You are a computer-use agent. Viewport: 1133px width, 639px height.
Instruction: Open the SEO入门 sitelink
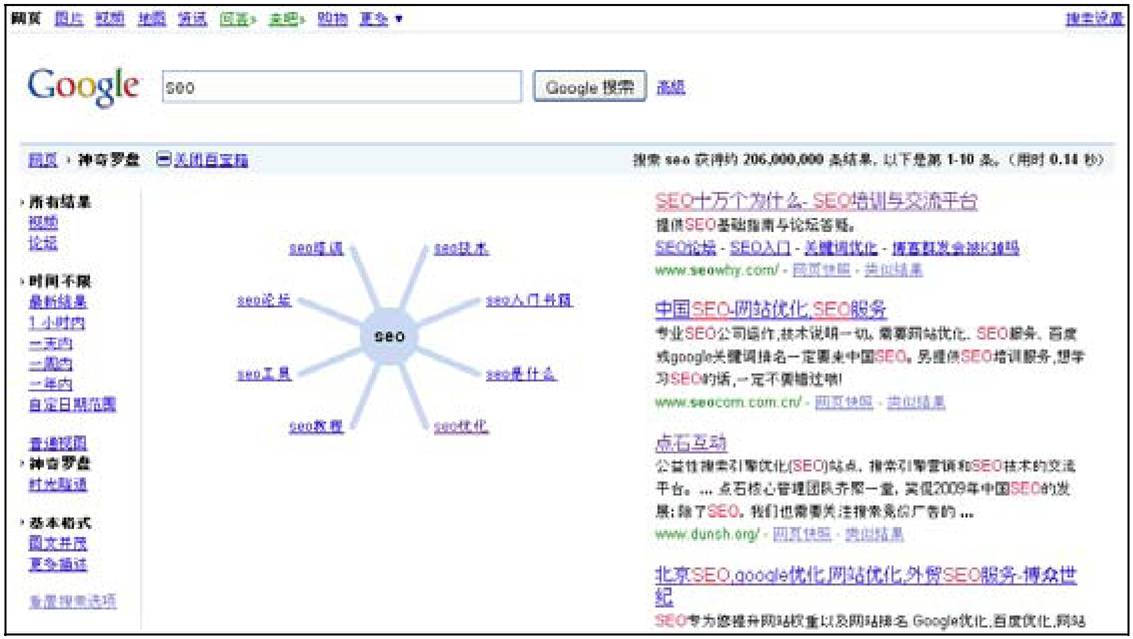point(759,248)
